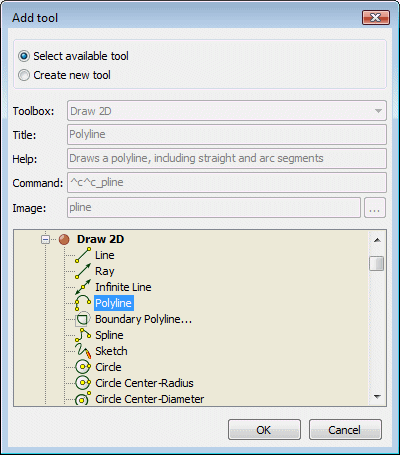Click scroll down arrow in tool list
Image resolution: width=400 pixels, height=455 pixels.
(377, 397)
